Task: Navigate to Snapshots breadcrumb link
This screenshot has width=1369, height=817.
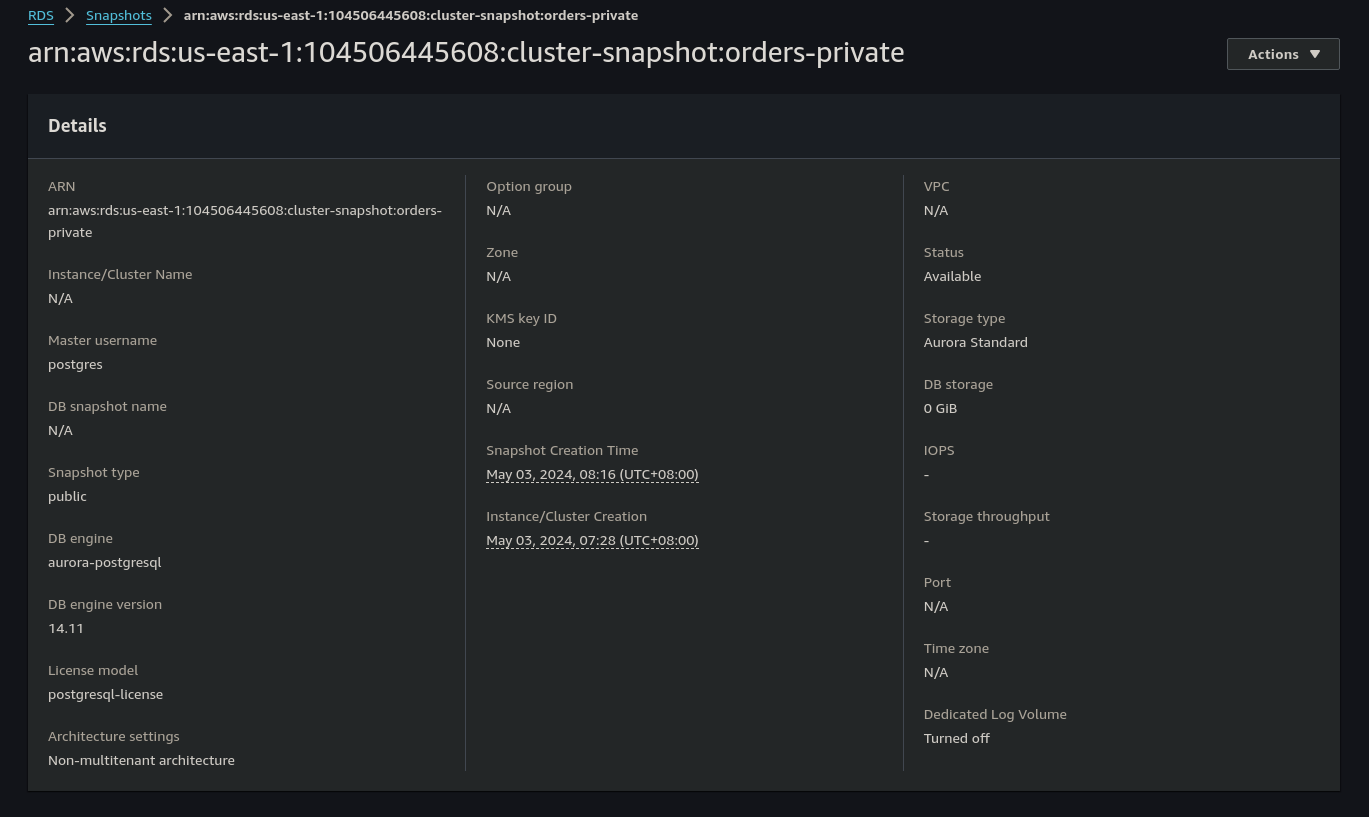Action: 119,16
